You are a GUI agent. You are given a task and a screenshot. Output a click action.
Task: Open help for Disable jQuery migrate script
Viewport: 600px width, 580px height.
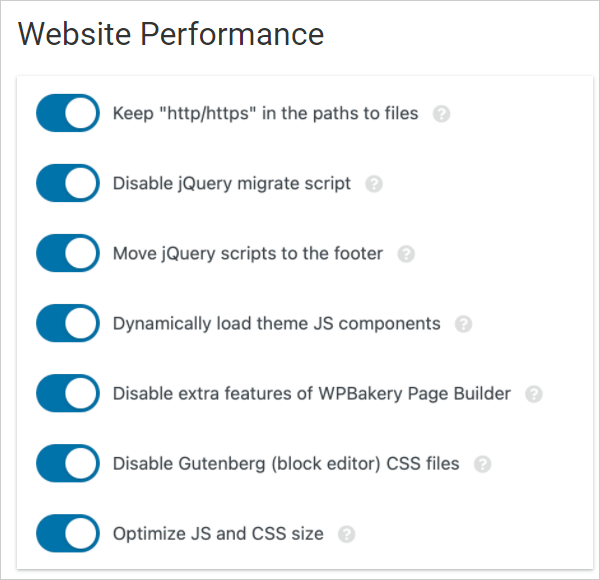pos(374,184)
